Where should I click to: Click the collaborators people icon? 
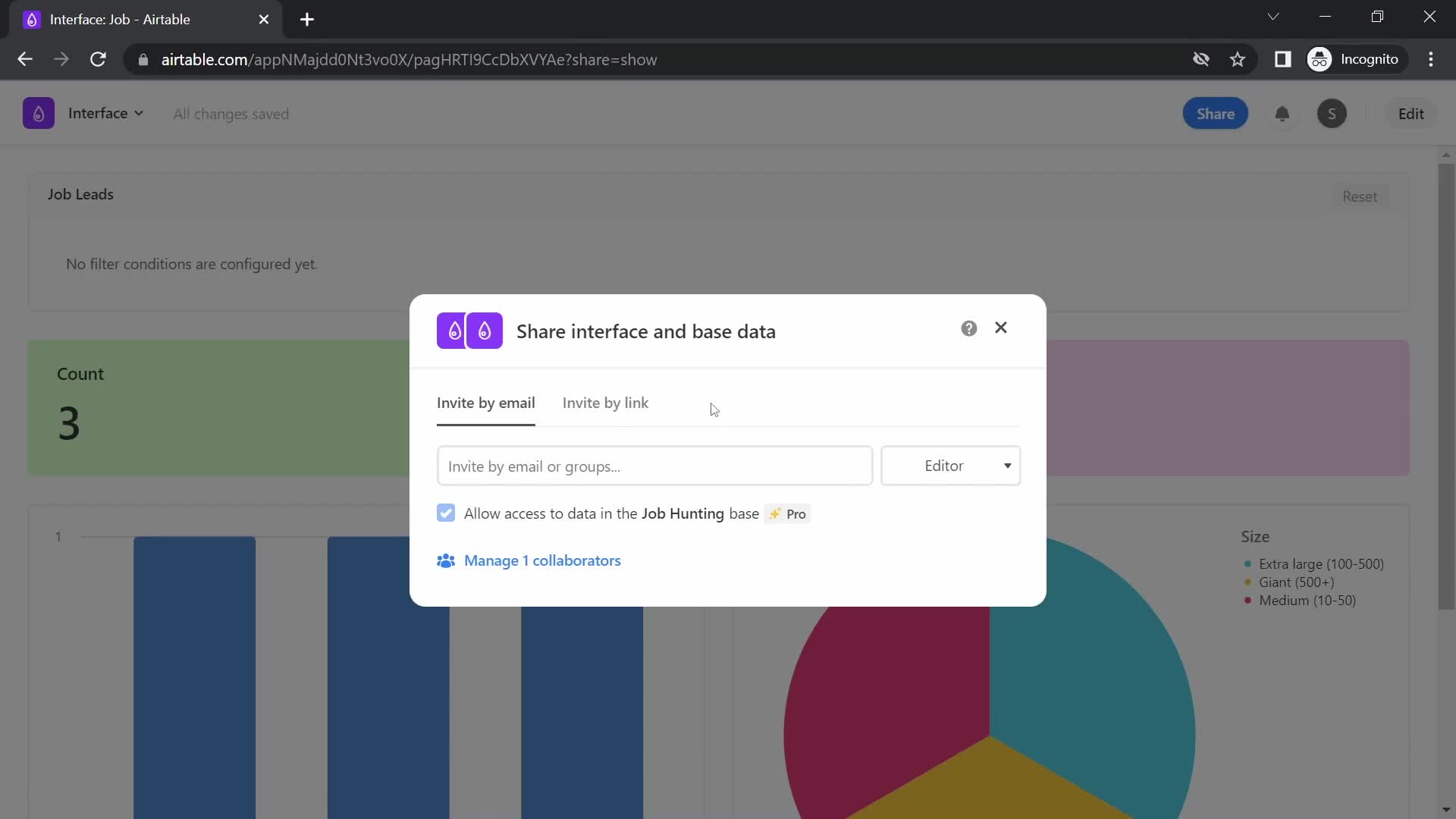pyautogui.click(x=446, y=561)
